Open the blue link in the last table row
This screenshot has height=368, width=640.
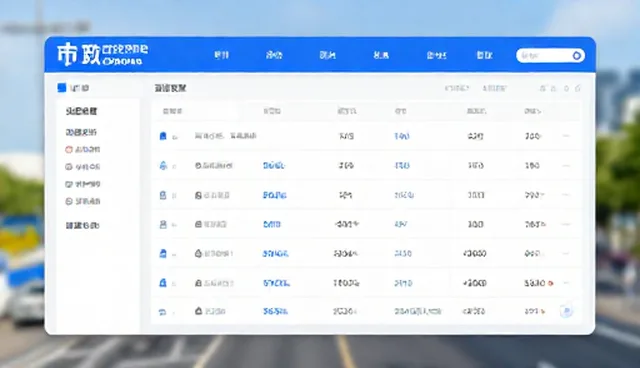pyautogui.click(x=276, y=311)
